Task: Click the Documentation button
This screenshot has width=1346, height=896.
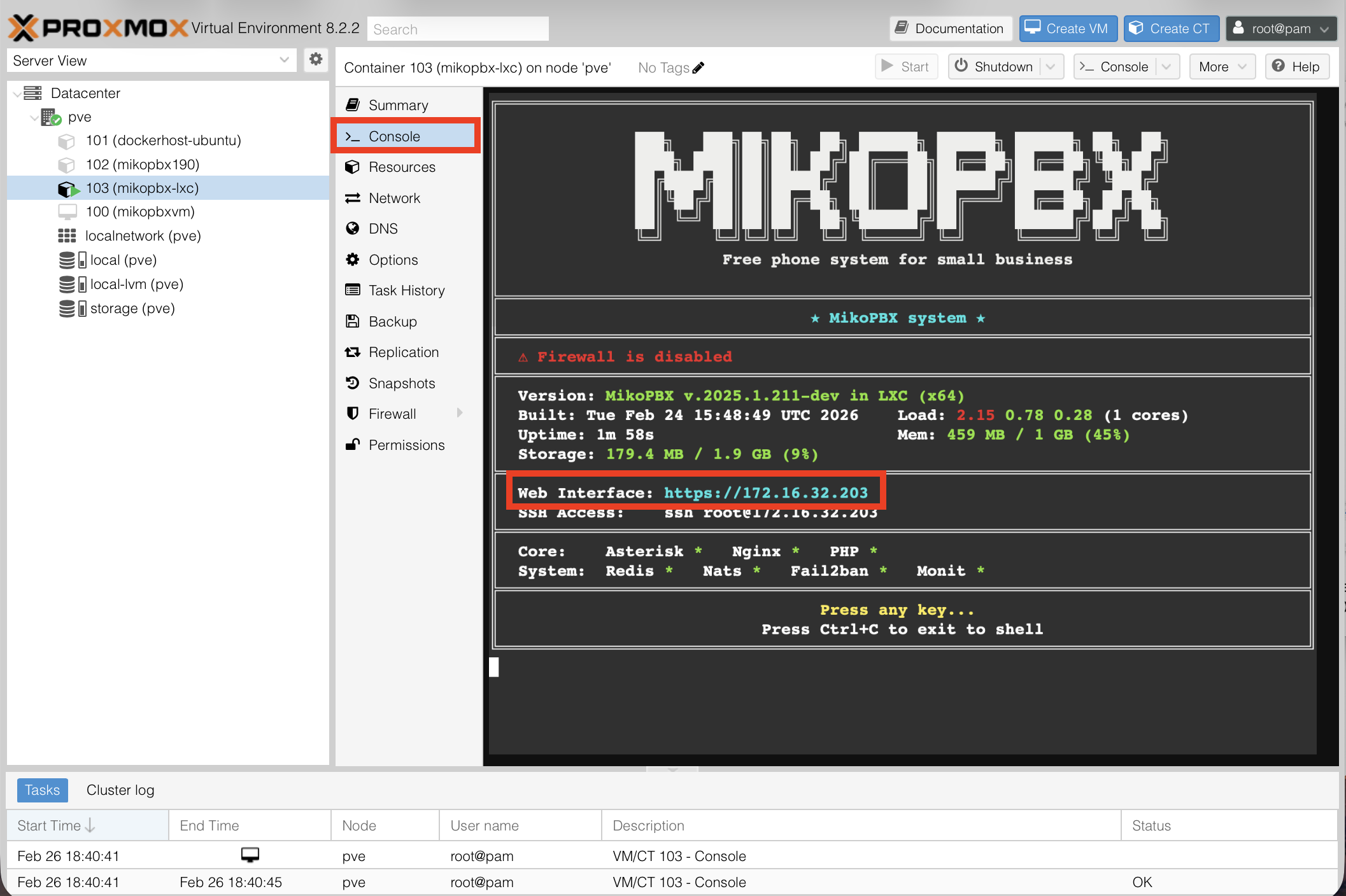Action: (950, 29)
